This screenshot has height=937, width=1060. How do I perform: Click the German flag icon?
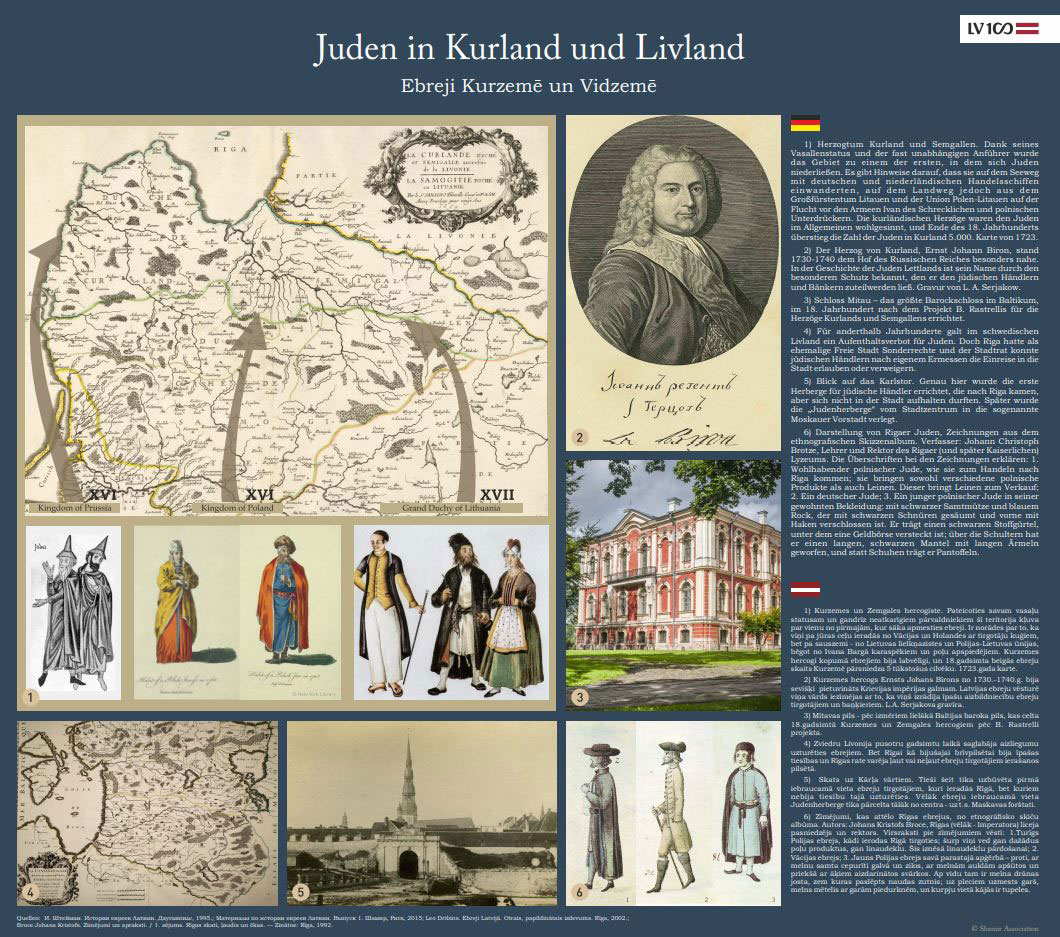coord(805,123)
